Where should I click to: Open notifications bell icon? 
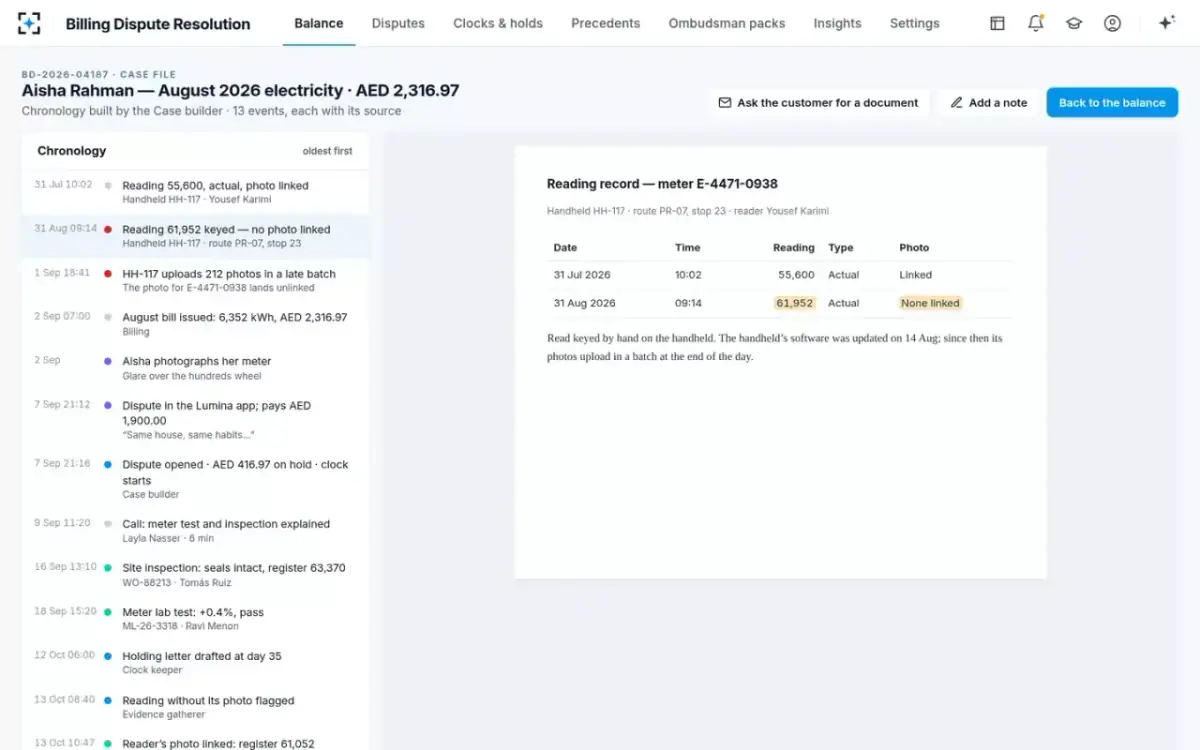1036,23
